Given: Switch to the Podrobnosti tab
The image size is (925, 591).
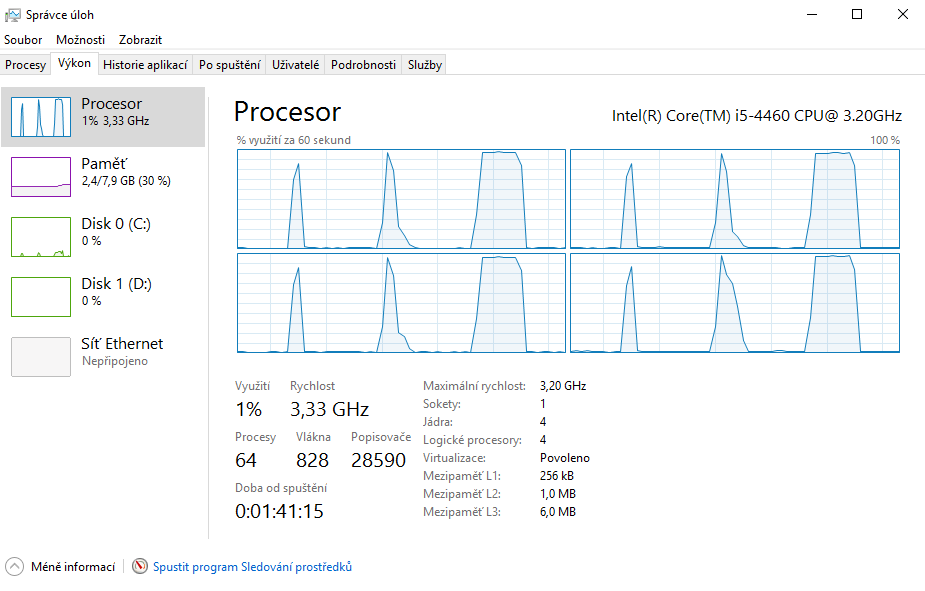Looking at the screenshot, I should click(x=363, y=65).
